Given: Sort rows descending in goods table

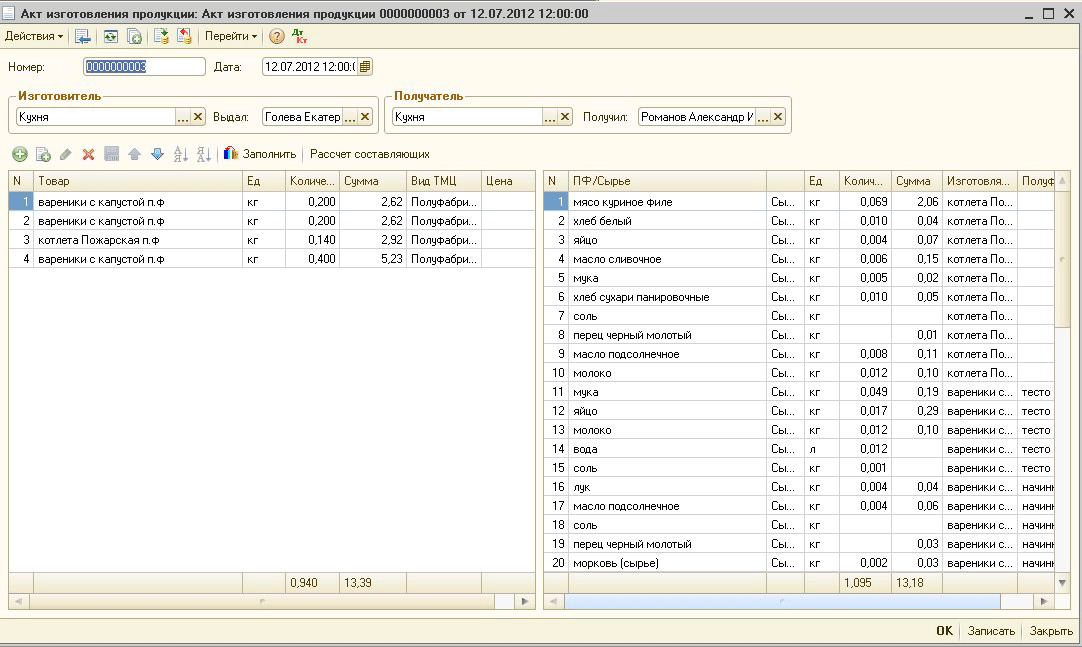Looking at the screenshot, I should (204, 154).
